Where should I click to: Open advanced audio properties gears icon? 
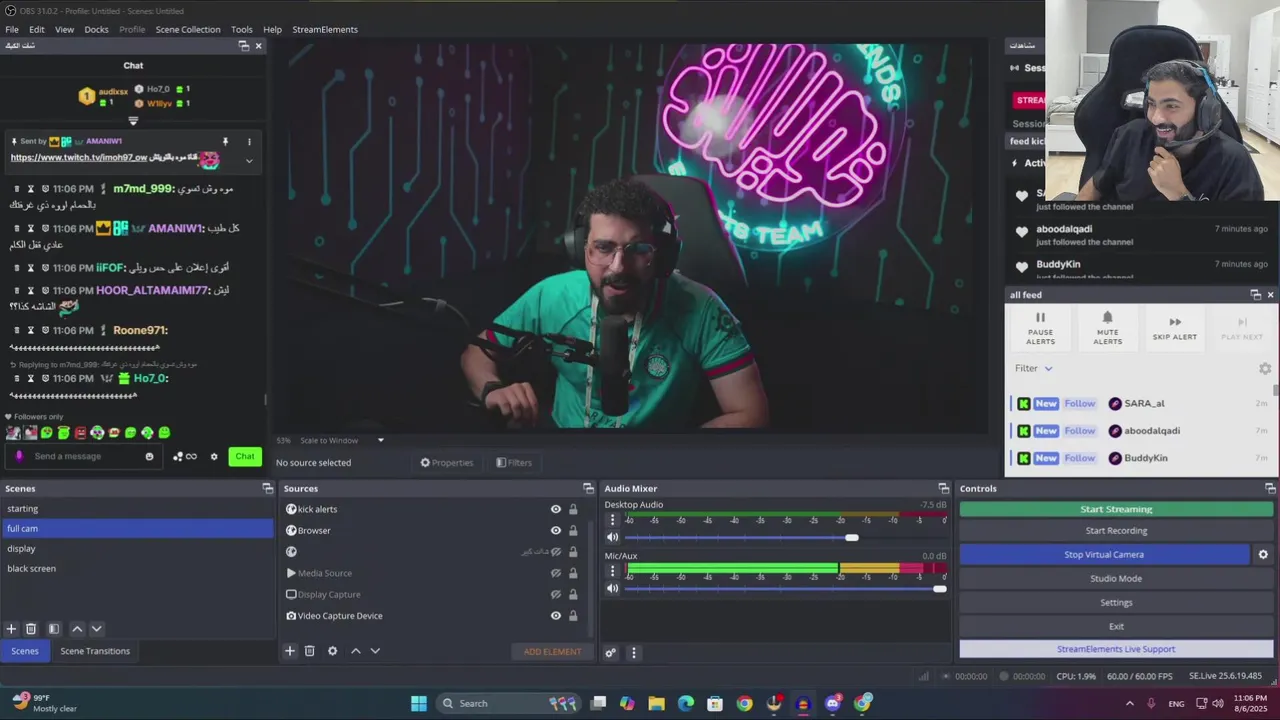611,653
